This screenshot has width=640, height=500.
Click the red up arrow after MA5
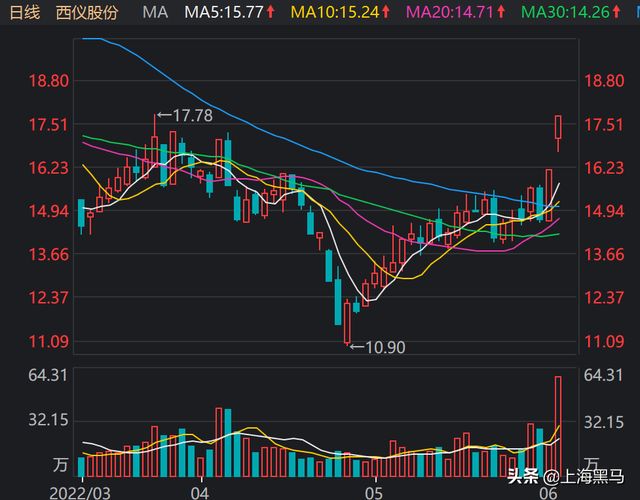click(x=271, y=13)
